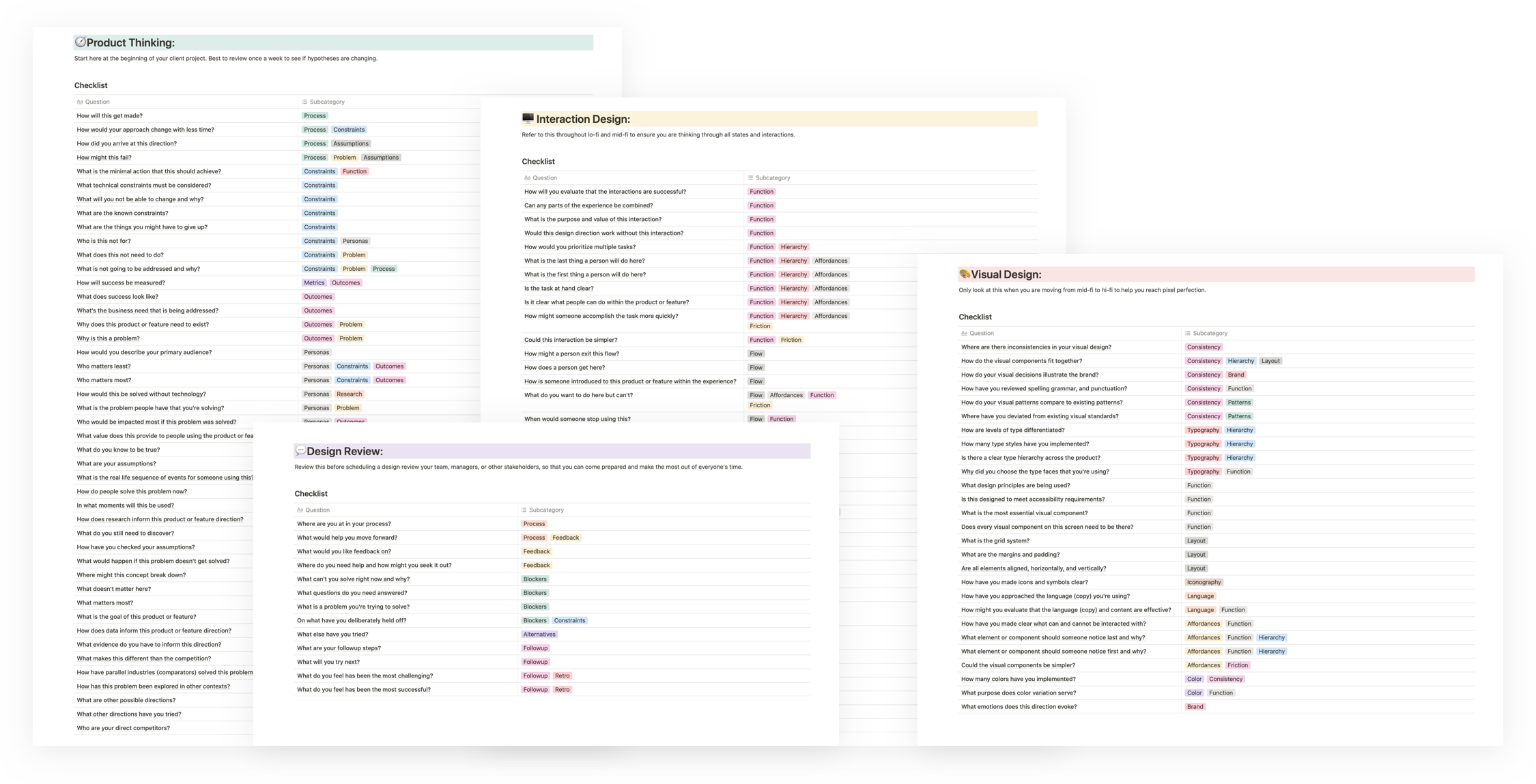Open the row 'How might this fail?'
Image resolution: width=1536 pixels, height=784 pixels.
click(104, 158)
